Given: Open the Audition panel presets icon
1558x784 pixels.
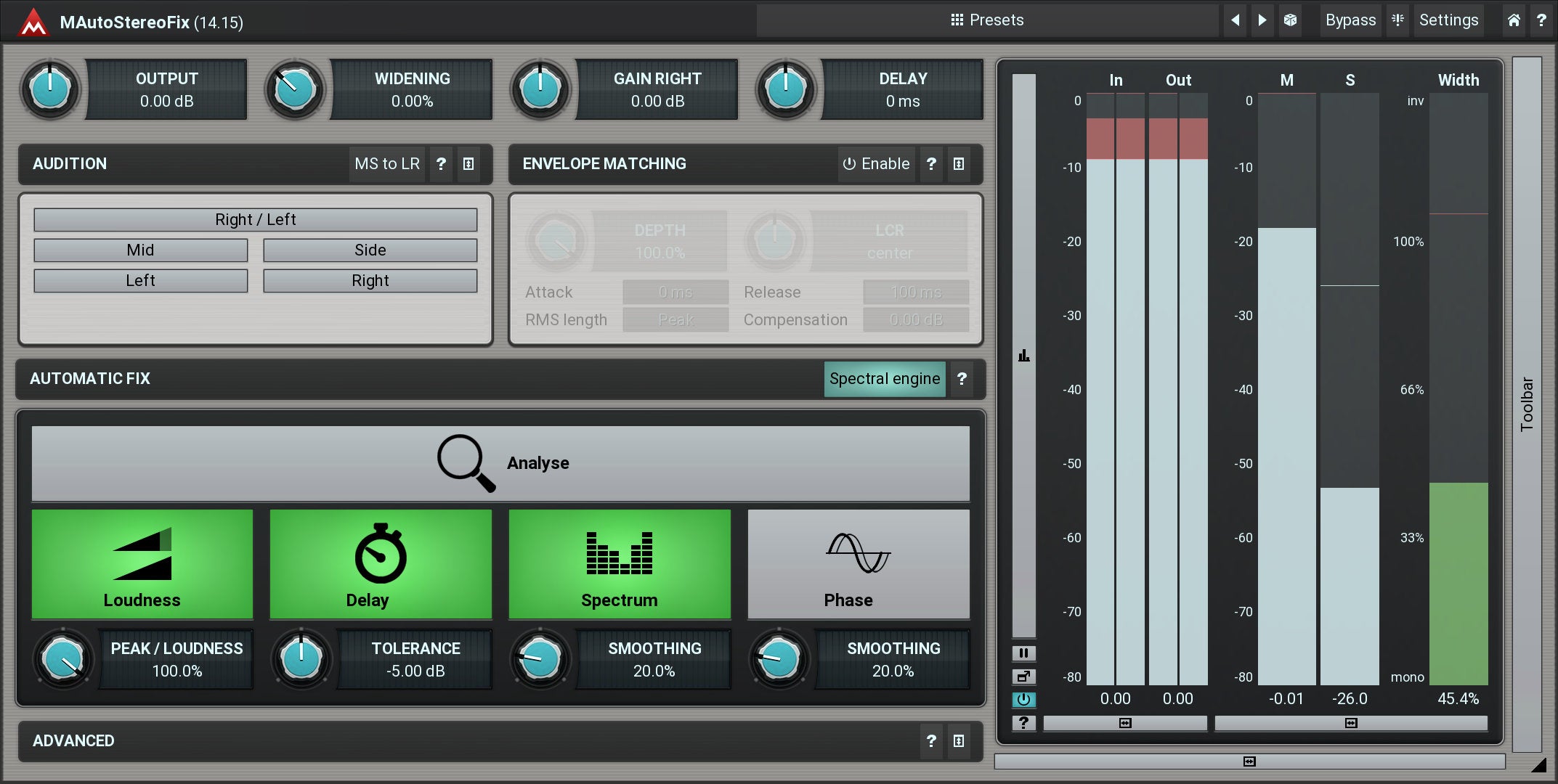Looking at the screenshot, I should (x=468, y=164).
